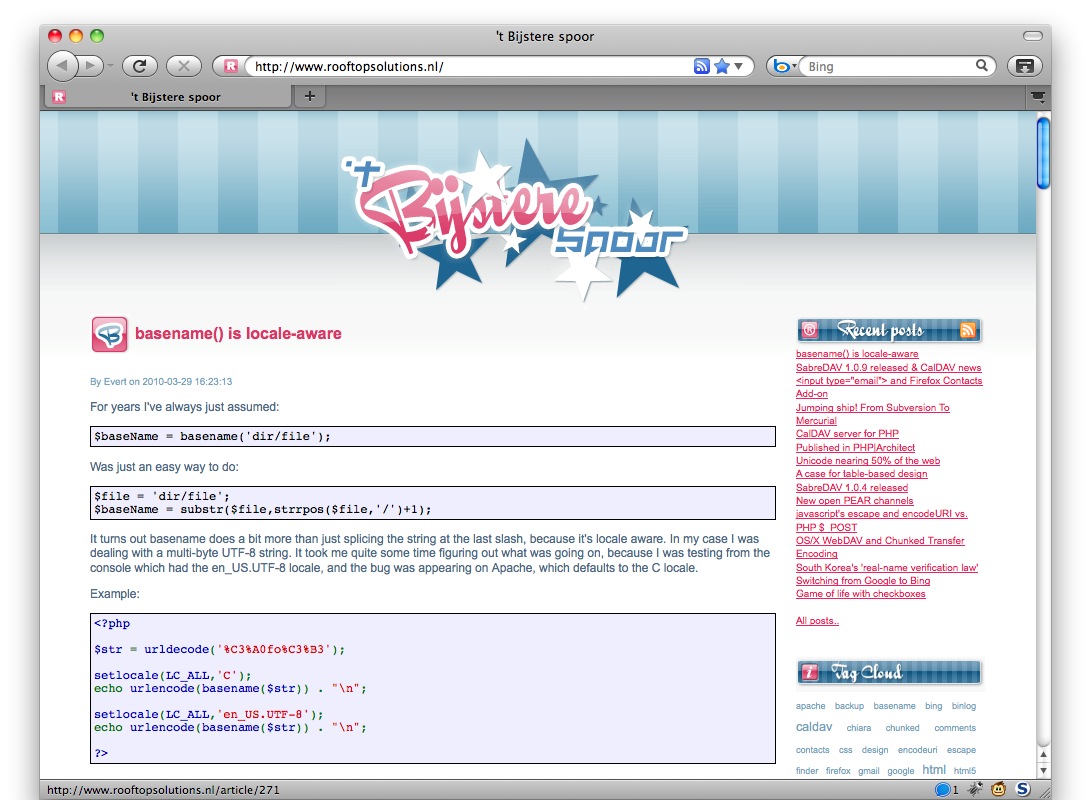Click the blue vertical scrollbar thumb

tap(1042, 153)
